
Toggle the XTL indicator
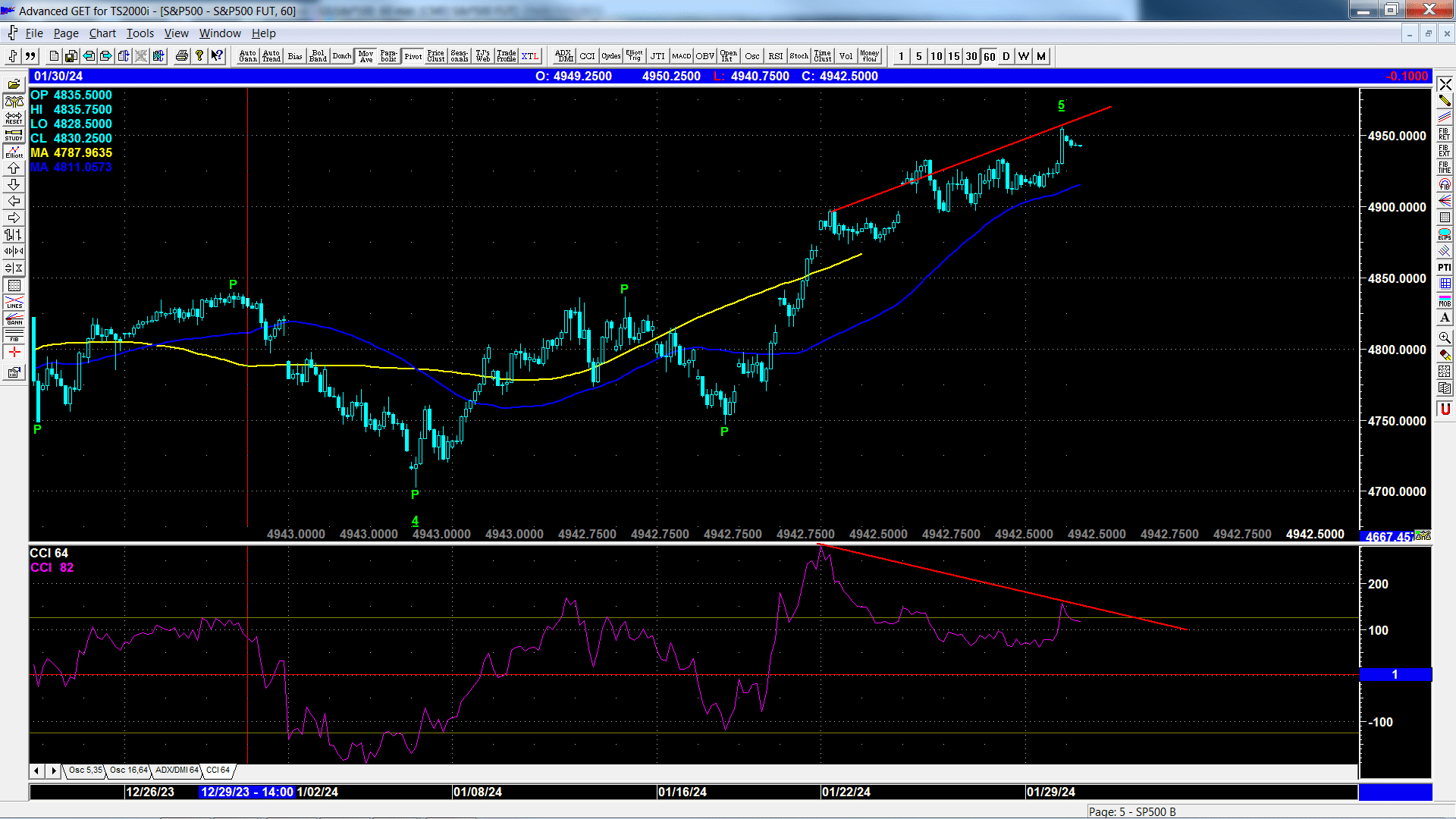coord(530,56)
